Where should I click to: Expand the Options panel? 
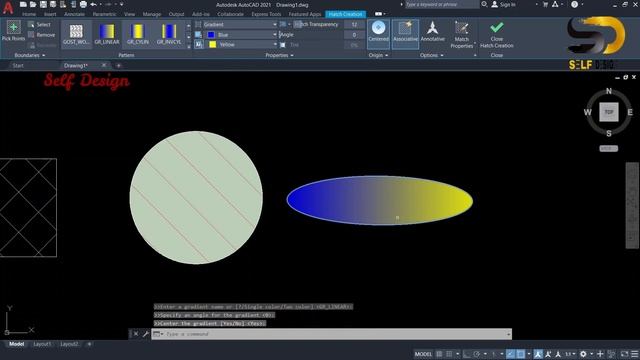pos(431,55)
